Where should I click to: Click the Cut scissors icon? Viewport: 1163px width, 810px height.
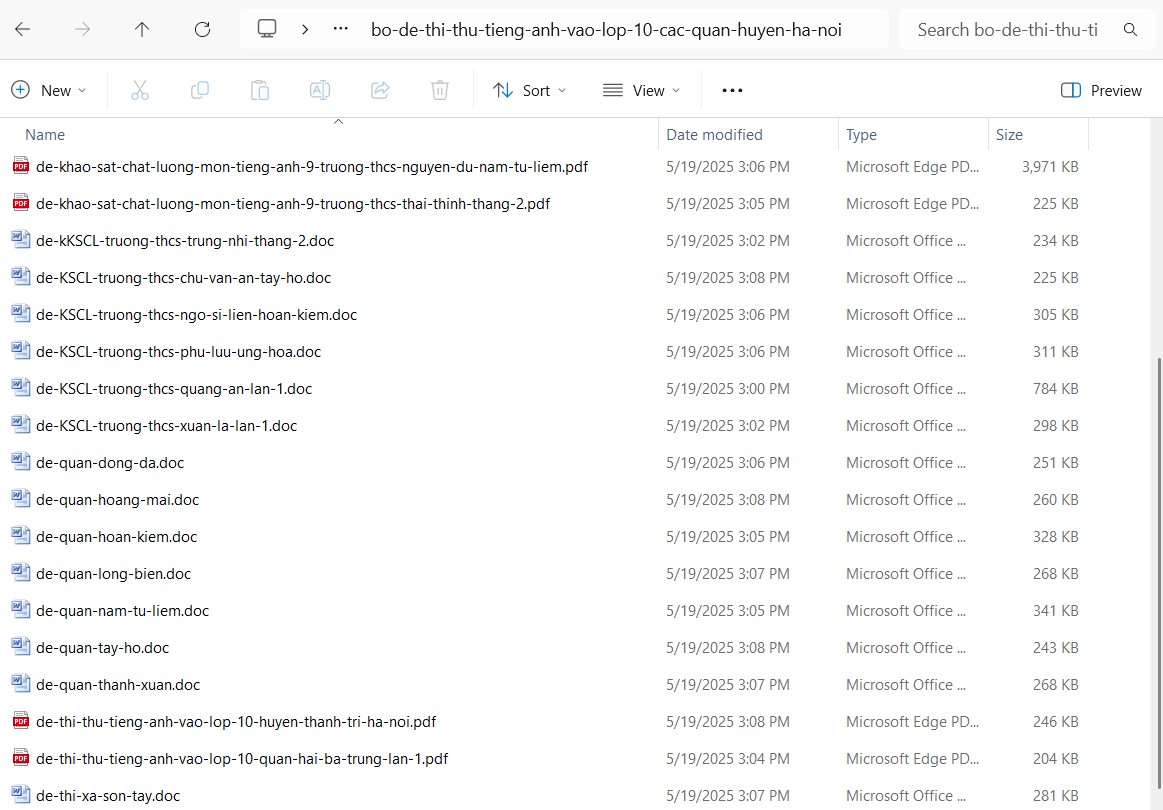(x=140, y=90)
